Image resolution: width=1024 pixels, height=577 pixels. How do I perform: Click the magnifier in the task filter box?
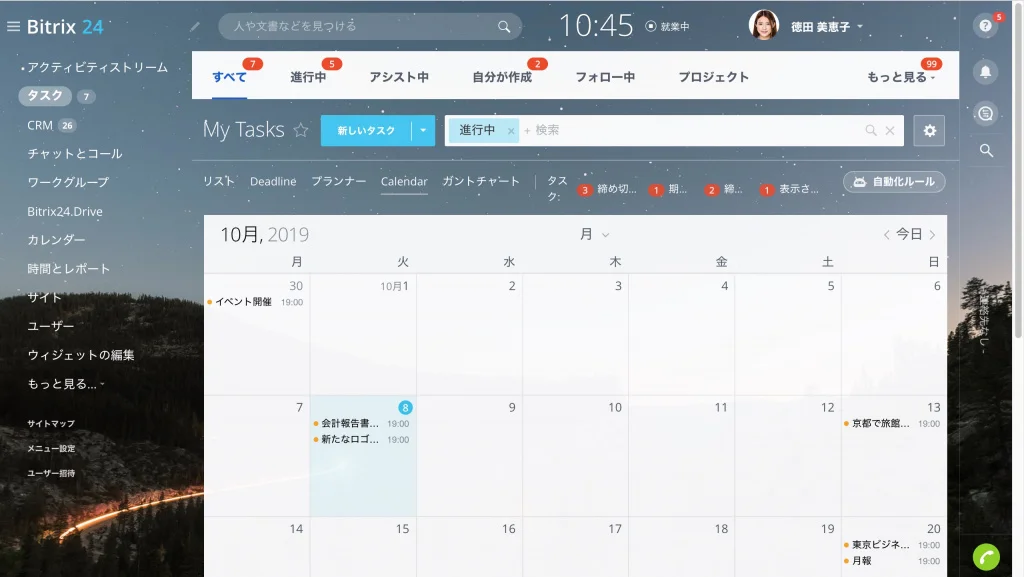(871, 131)
